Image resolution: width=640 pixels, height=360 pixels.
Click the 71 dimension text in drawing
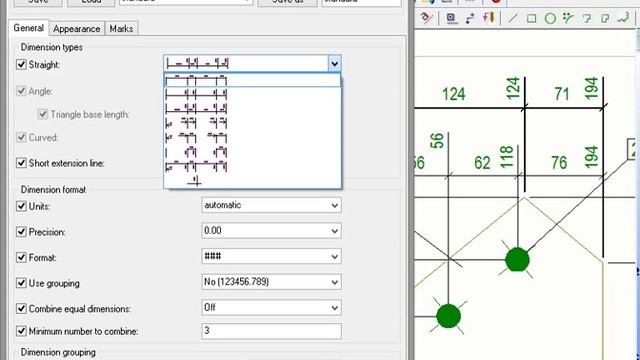pos(562,94)
